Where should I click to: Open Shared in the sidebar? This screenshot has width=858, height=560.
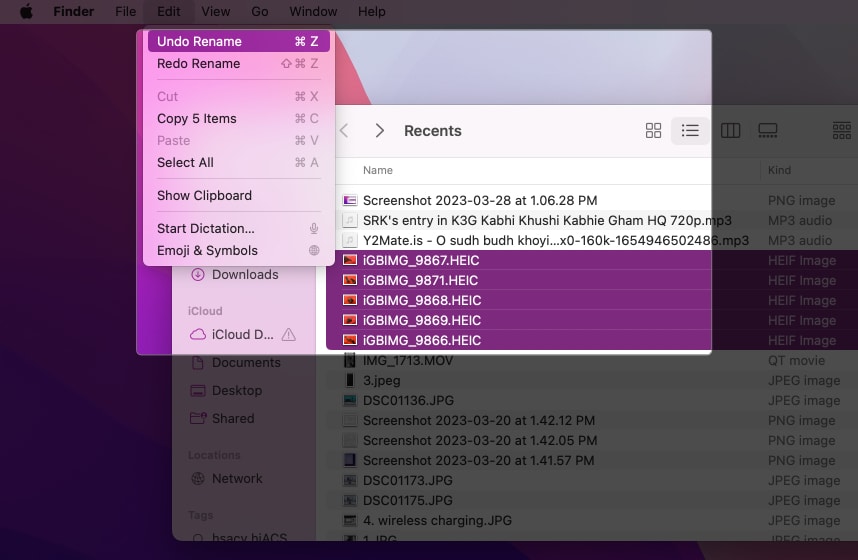coord(233,418)
